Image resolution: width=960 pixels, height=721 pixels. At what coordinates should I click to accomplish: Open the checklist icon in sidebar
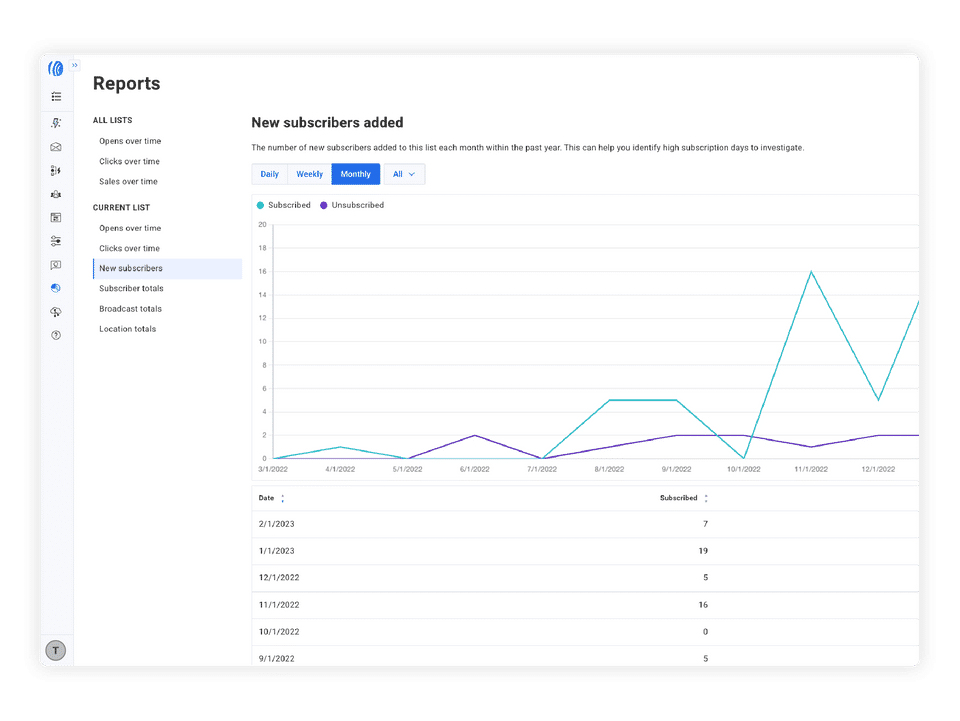coord(56,97)
